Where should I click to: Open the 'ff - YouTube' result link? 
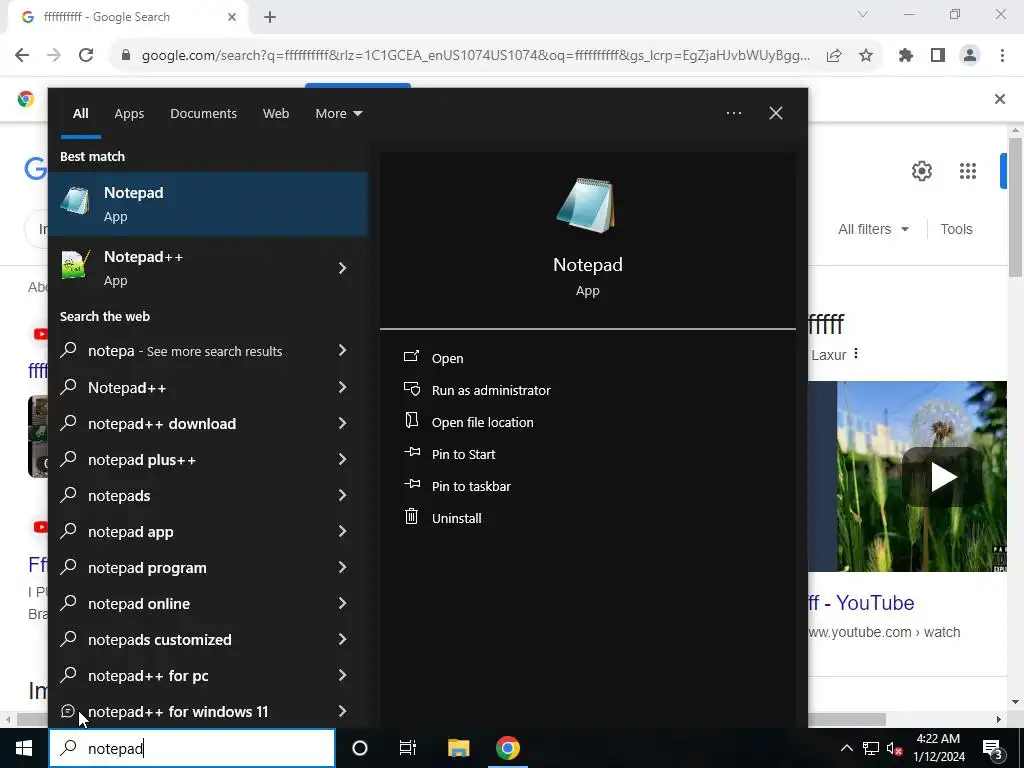(861, 603)
